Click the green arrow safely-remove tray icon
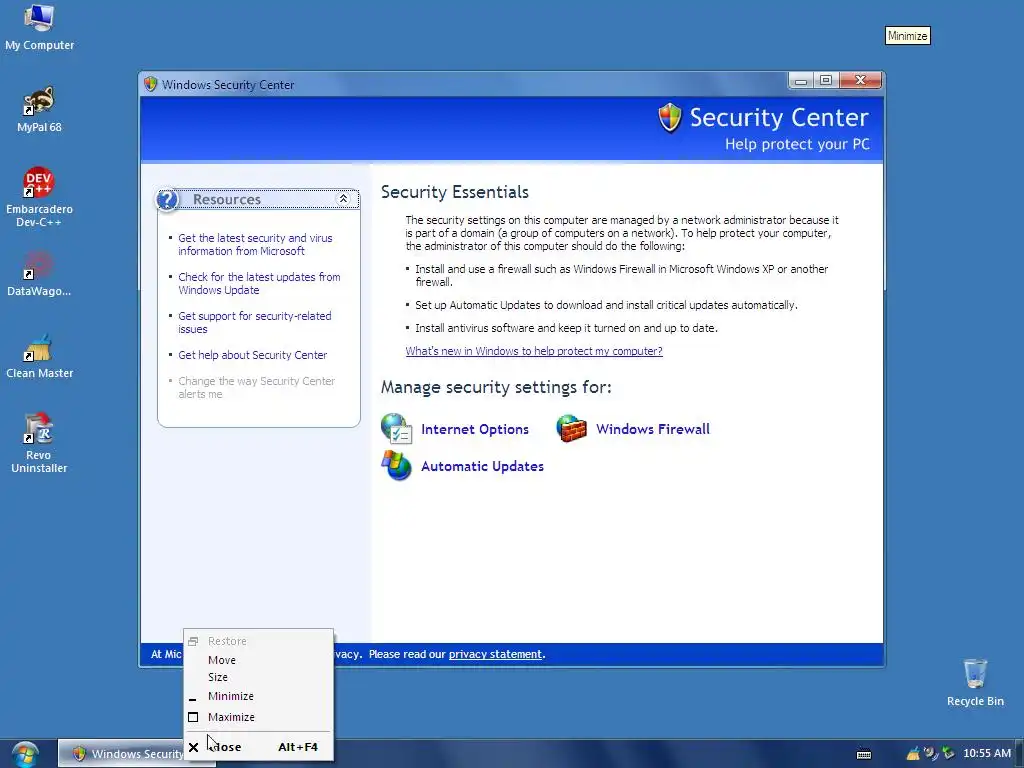 point(948,754)
